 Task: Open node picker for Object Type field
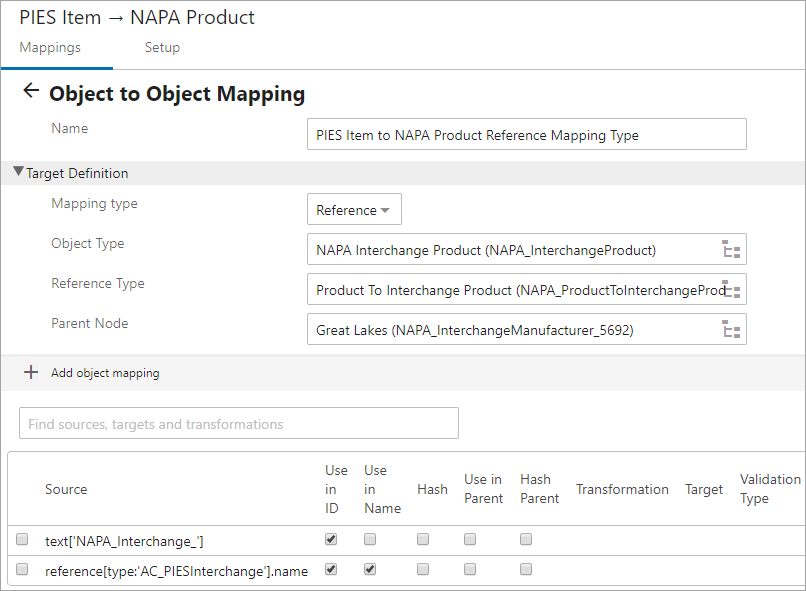coord(730,249)
